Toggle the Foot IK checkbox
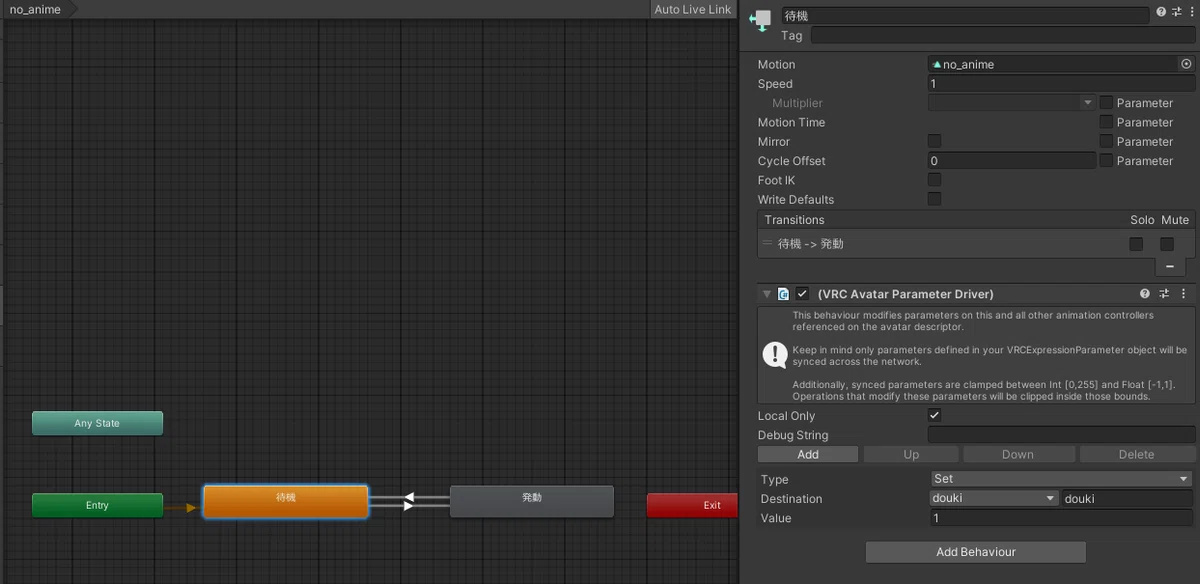 click(x=934, y=180)
